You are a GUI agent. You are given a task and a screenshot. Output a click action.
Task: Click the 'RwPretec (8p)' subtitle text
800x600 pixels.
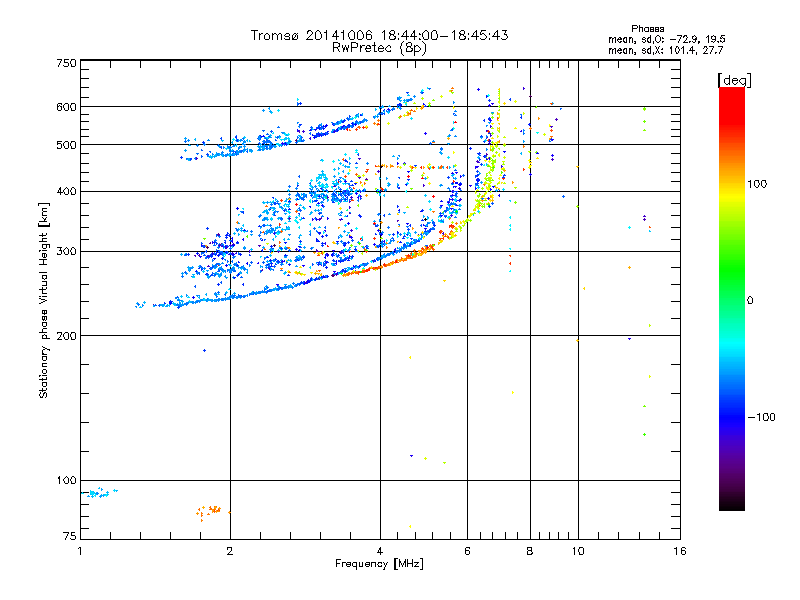click(x=379, y=48)
